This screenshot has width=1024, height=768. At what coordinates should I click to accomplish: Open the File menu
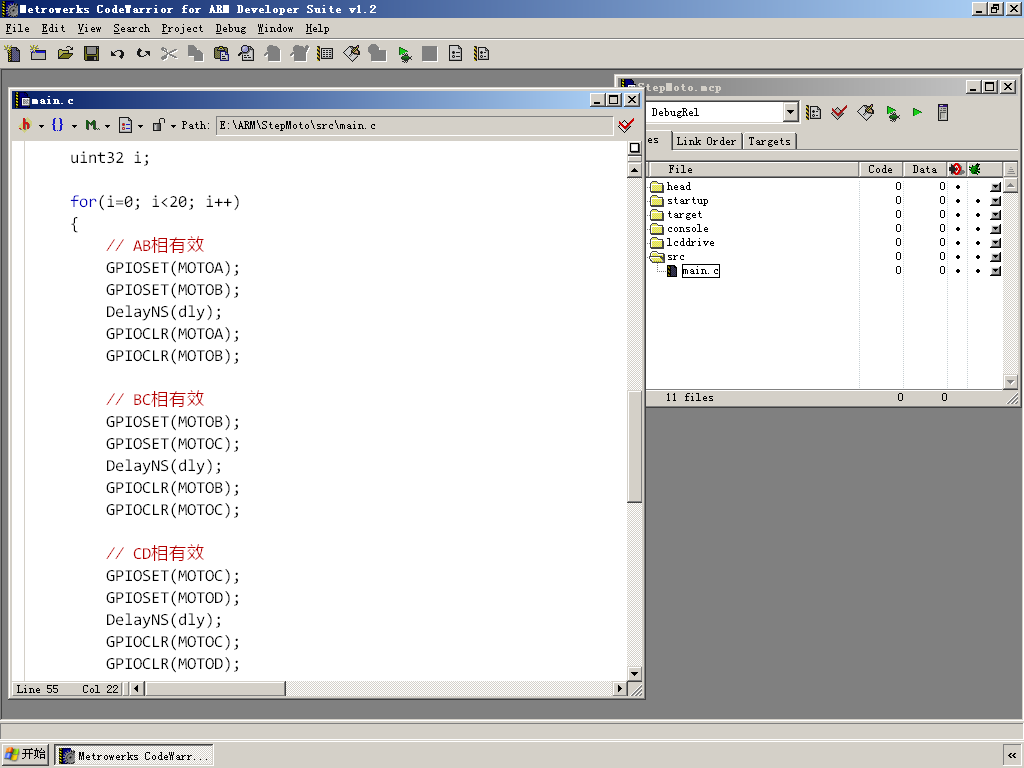coord(18,29)
